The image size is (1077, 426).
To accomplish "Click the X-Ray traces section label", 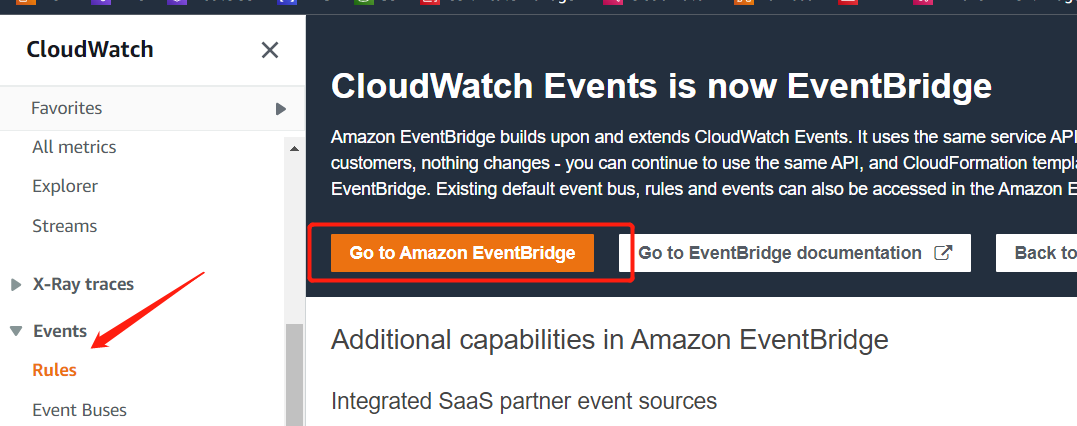I will [83, 284].
